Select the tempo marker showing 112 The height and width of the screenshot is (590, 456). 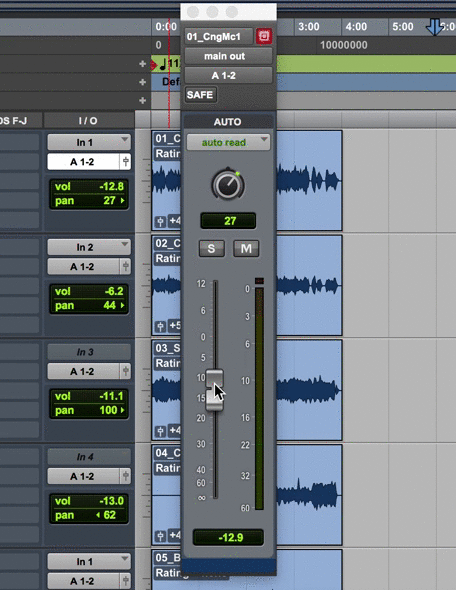point(167,64)
